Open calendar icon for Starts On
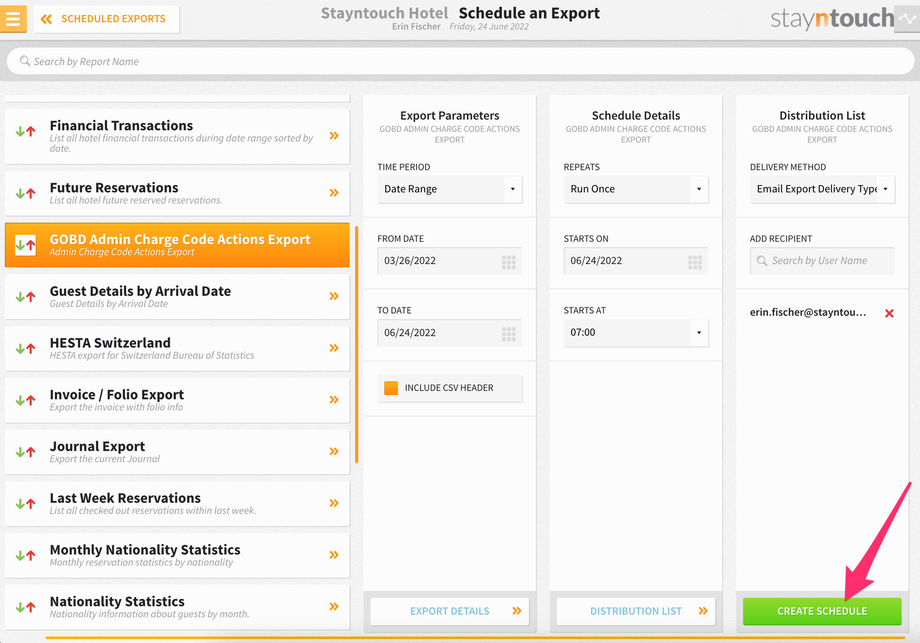 695,262
